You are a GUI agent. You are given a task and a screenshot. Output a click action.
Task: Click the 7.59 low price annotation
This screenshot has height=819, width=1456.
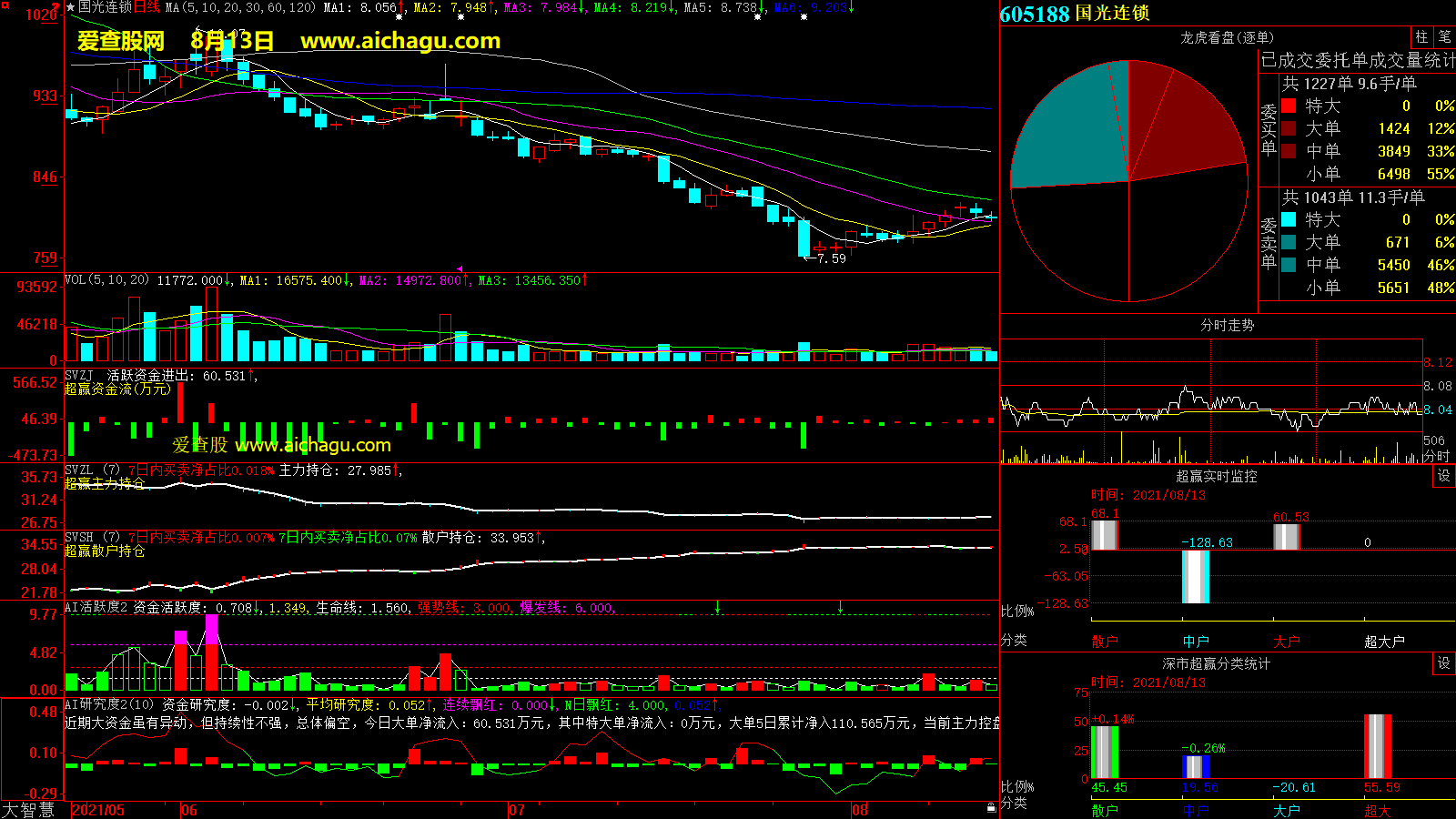(x=831, y=258)
